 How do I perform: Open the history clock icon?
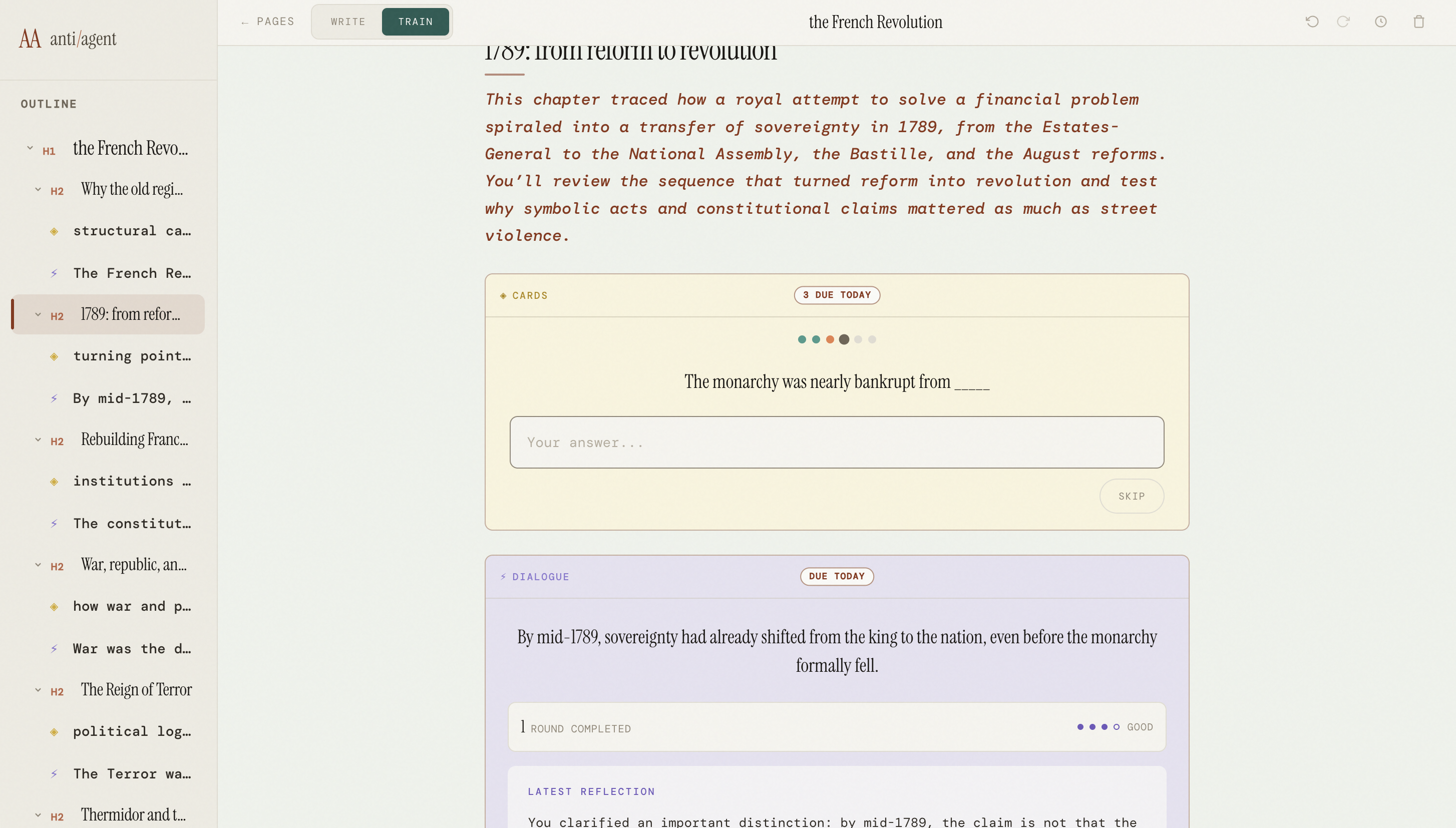pos(1381,22)
